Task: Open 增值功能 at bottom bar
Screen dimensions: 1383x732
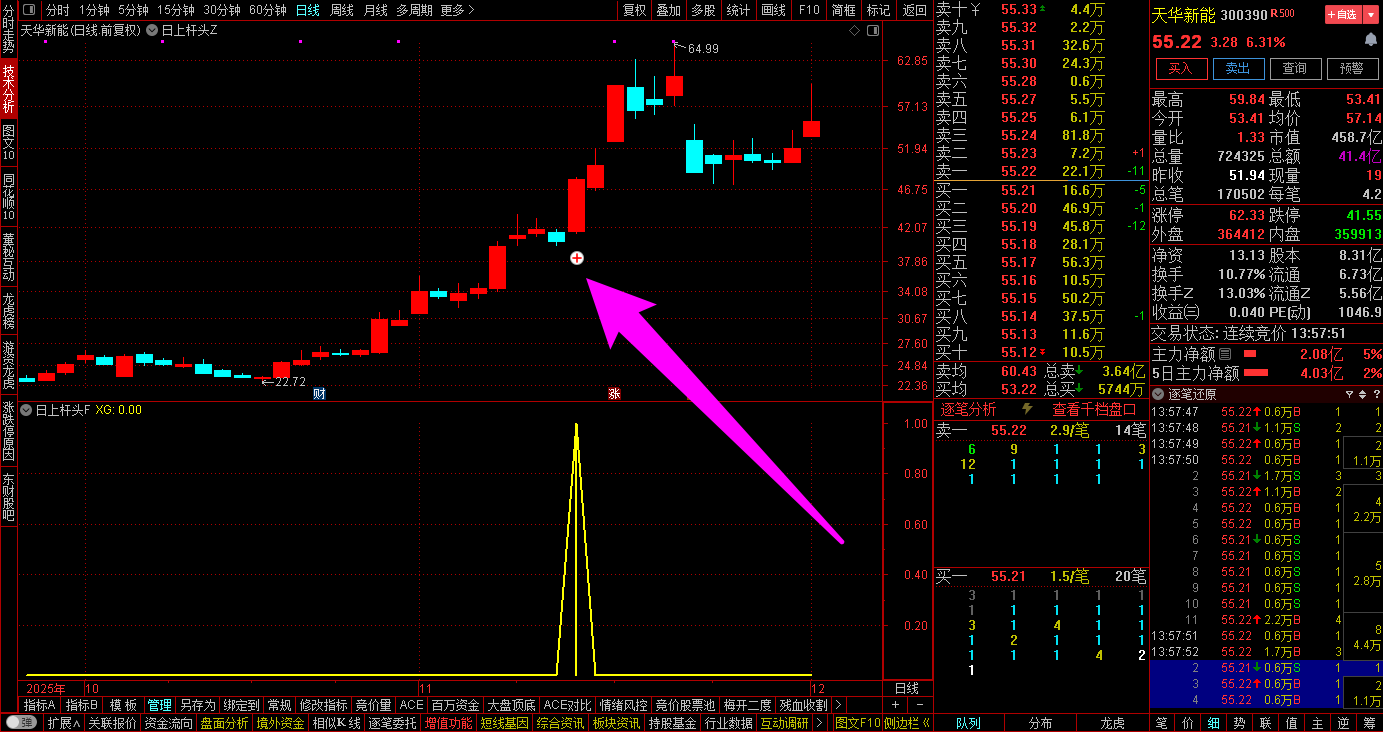Action: (x=449, y=722)
